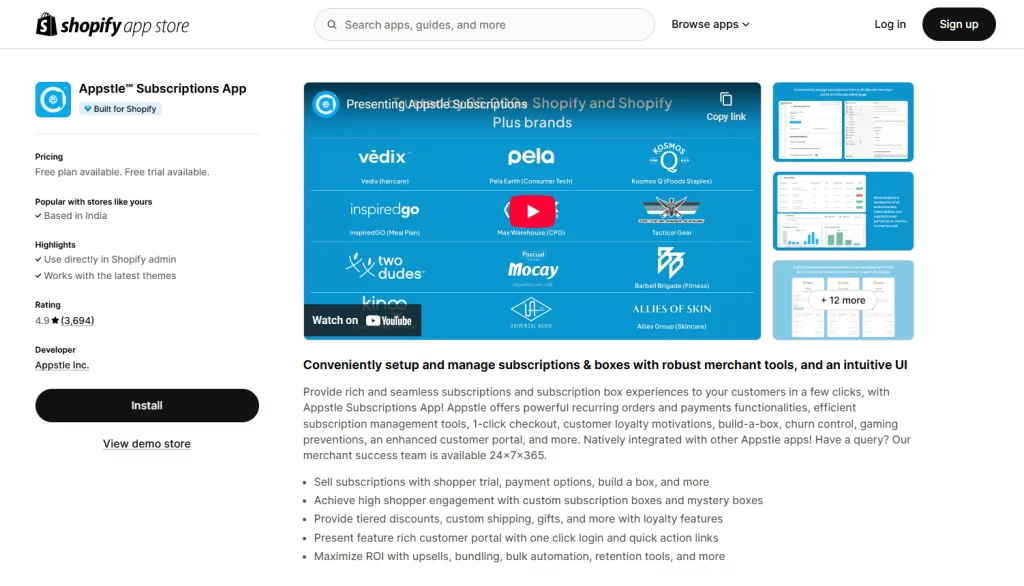The height and width of the screenshot is (586, 1024).
Task: Open the 3,694 reviews link
Action: pos(78,321)
